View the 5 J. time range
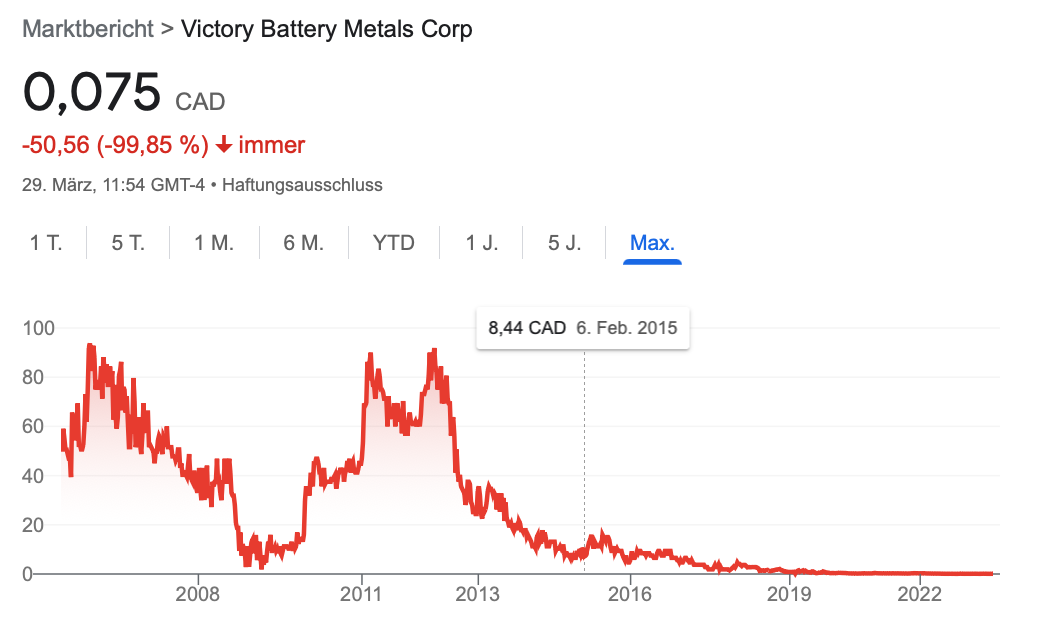Viewport: 1054px width, 627px height. [564, 243]
